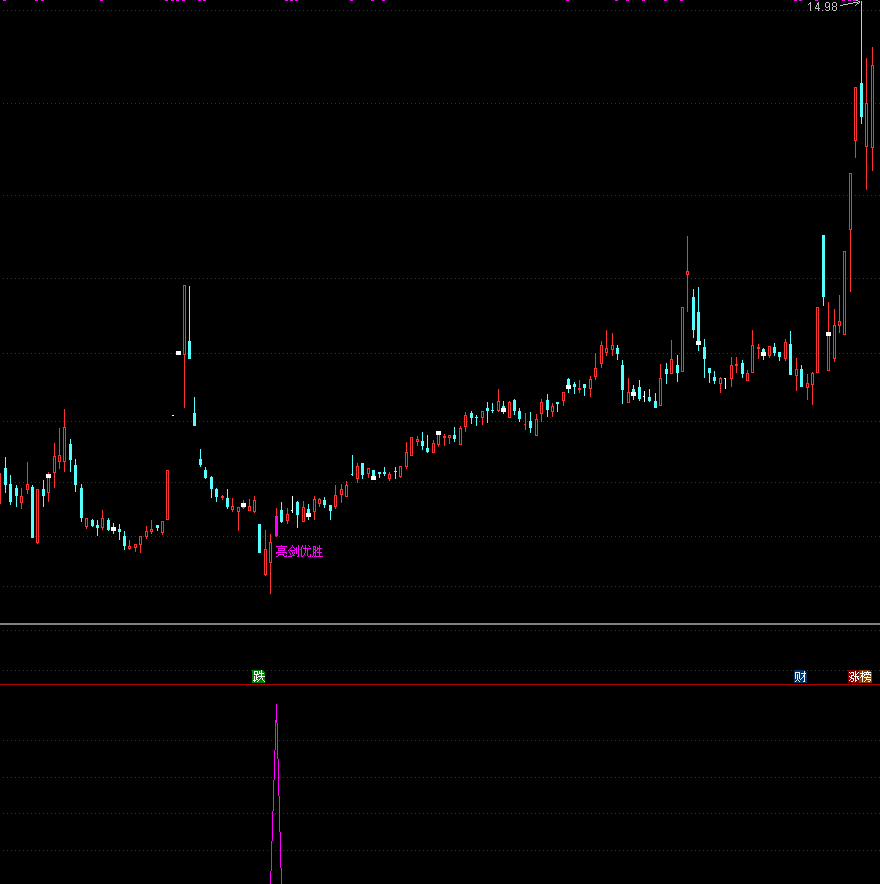Click the long red candle near left edge
Viewport: 880px width, 884px height.
(x=37, y=515)
